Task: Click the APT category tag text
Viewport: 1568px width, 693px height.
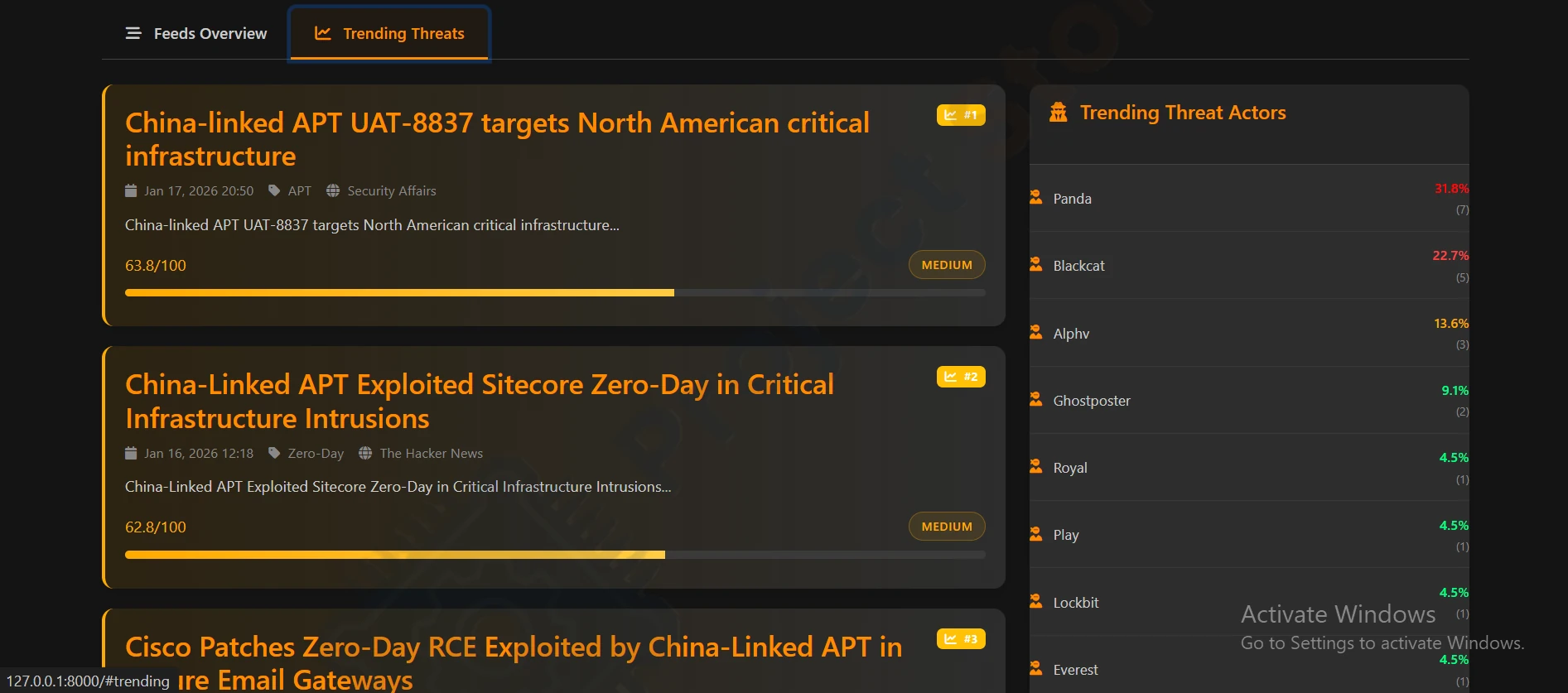Action: coord(300,191)
